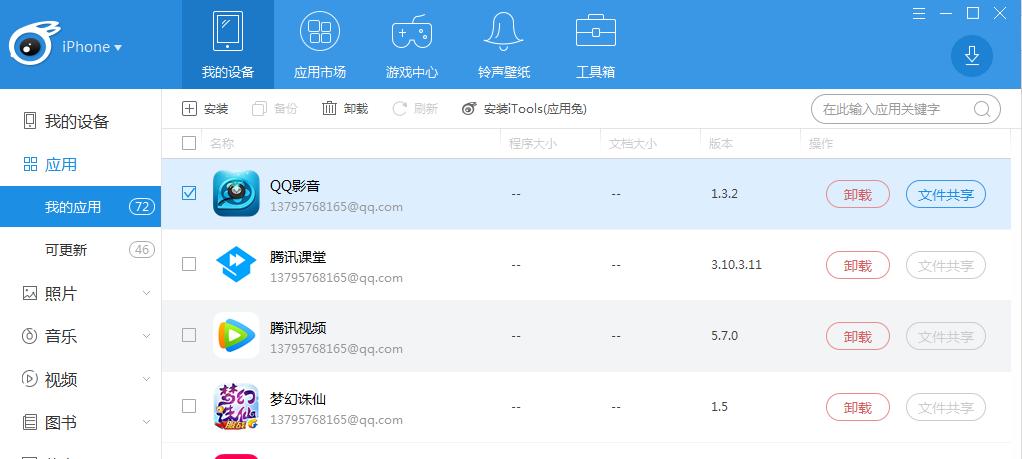The height and width of the screenshot is (459, 1022).
Task: Click the QQ影音 app icon
Action: point(236,193)
